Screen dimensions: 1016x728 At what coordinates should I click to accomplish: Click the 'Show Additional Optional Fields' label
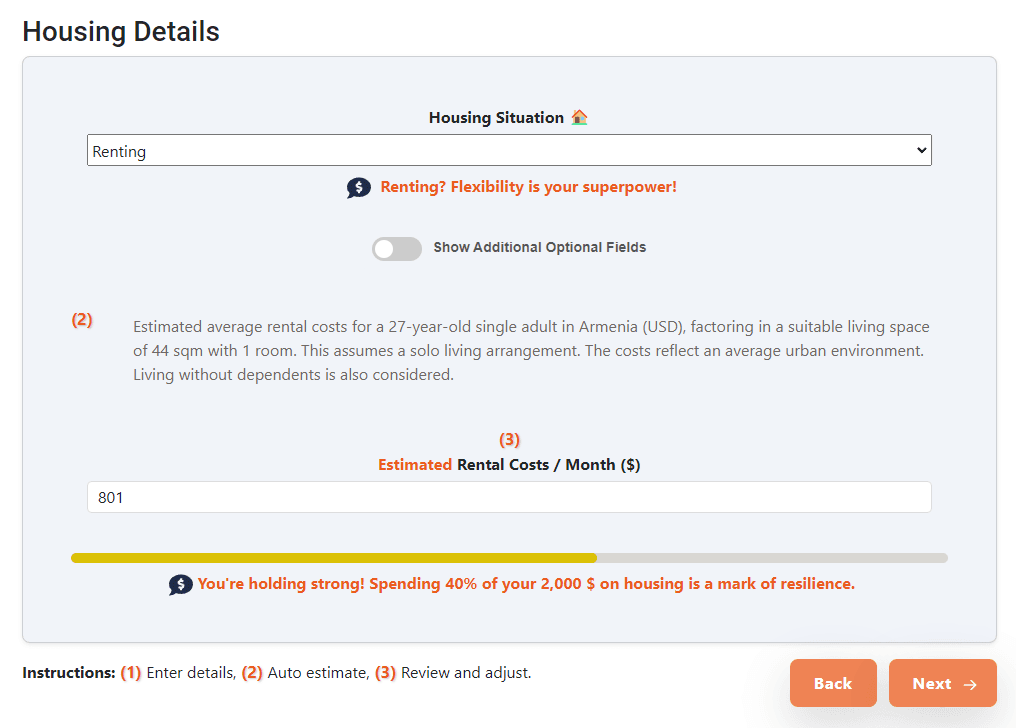pos(539,247)
